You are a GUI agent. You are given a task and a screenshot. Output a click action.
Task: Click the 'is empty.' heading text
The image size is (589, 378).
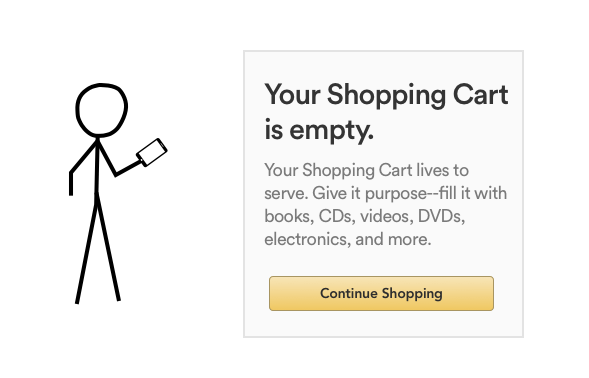click(319, 130)
